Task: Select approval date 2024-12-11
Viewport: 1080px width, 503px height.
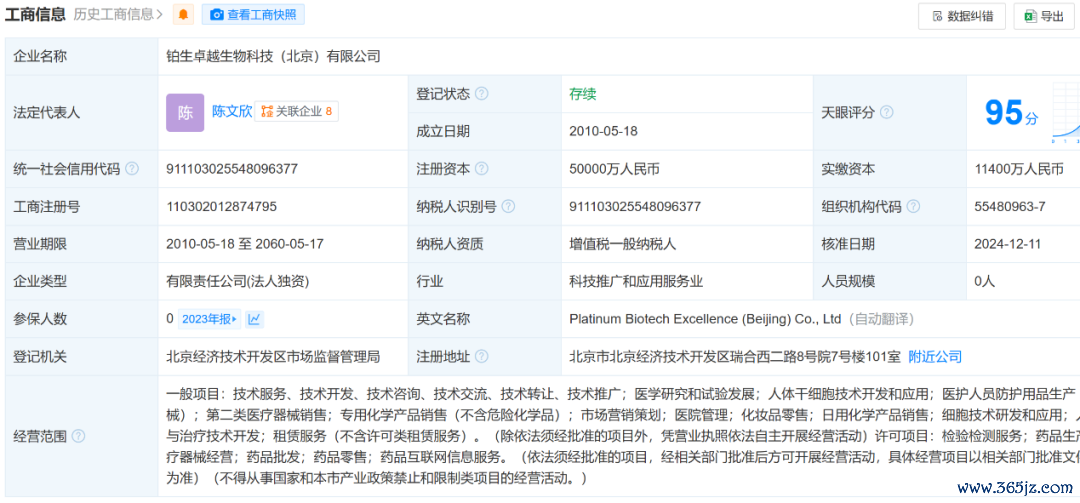Action: (1008, 244)
